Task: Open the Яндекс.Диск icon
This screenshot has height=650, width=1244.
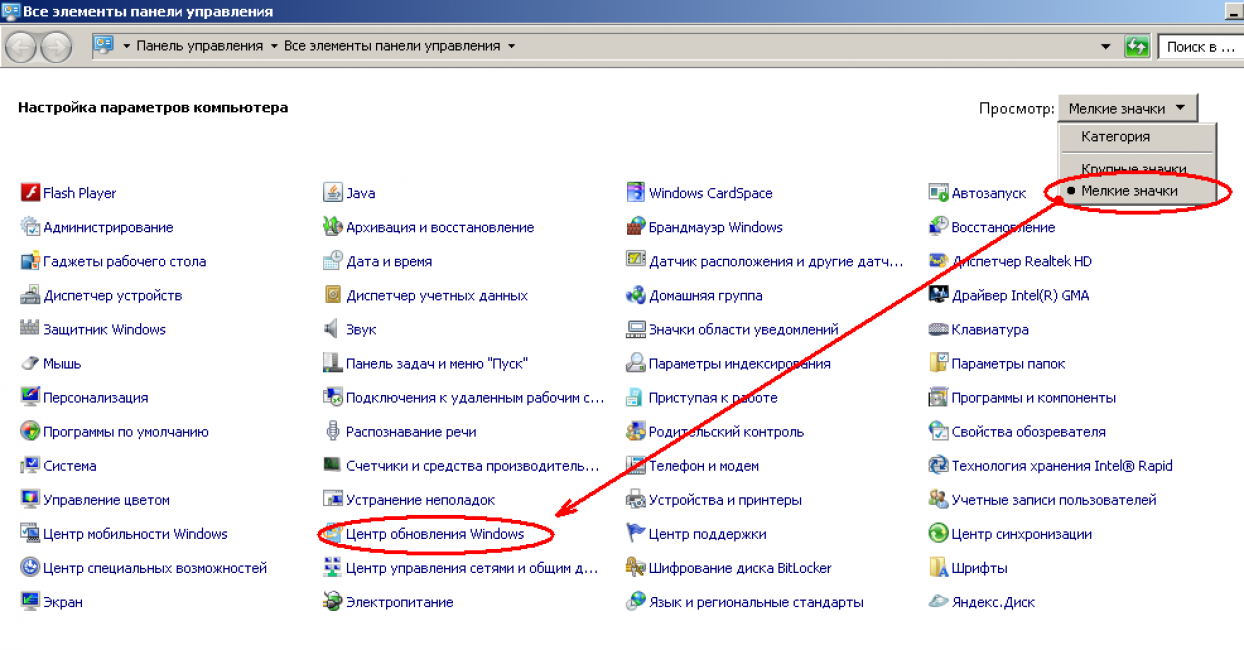Action: [938, 602]
